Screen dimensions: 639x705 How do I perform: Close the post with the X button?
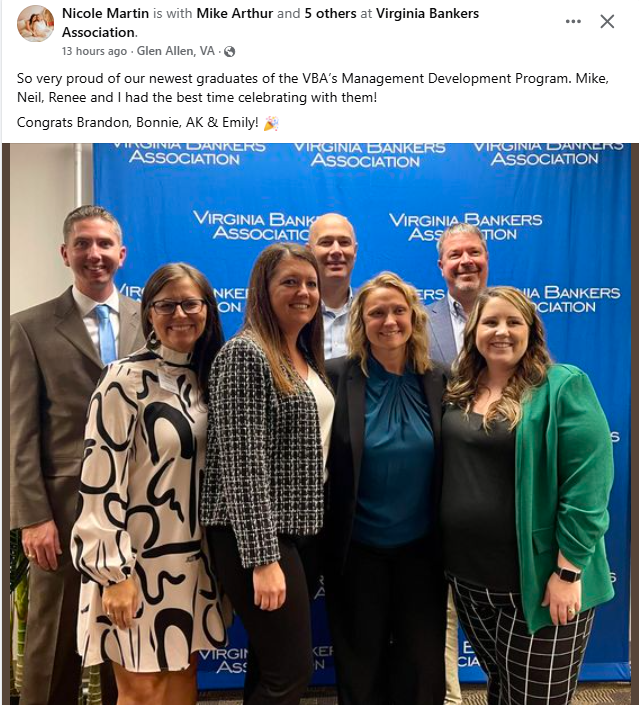(x=607, y=21)
